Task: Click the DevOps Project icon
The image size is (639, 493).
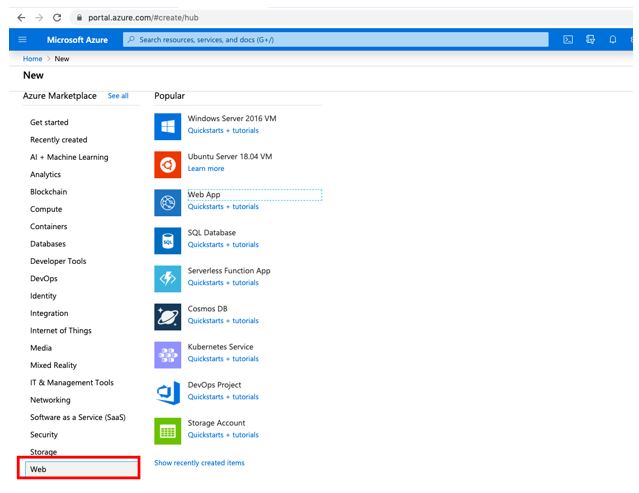Action: pyautogui.click(x=168, y=392)
